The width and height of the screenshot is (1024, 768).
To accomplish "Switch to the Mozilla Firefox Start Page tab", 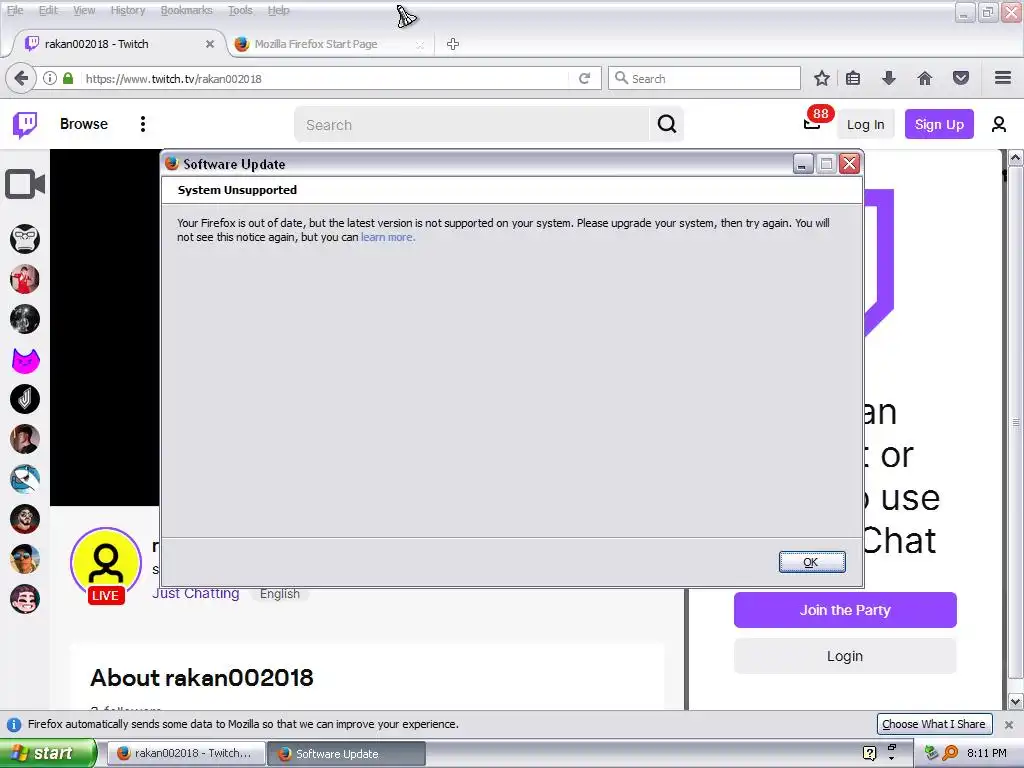I will tap(329, 44).
